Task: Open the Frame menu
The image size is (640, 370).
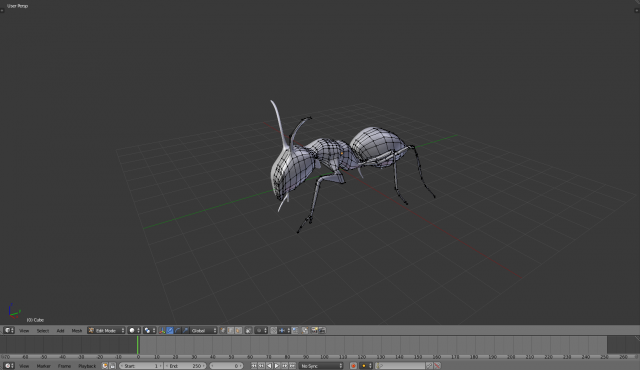Action: [64, 366]
